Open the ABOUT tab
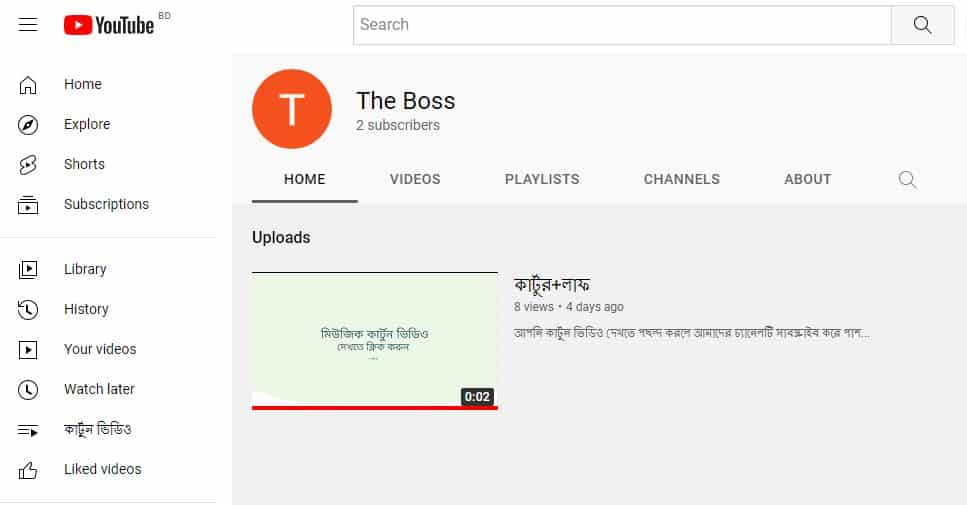 coord(807,179)
